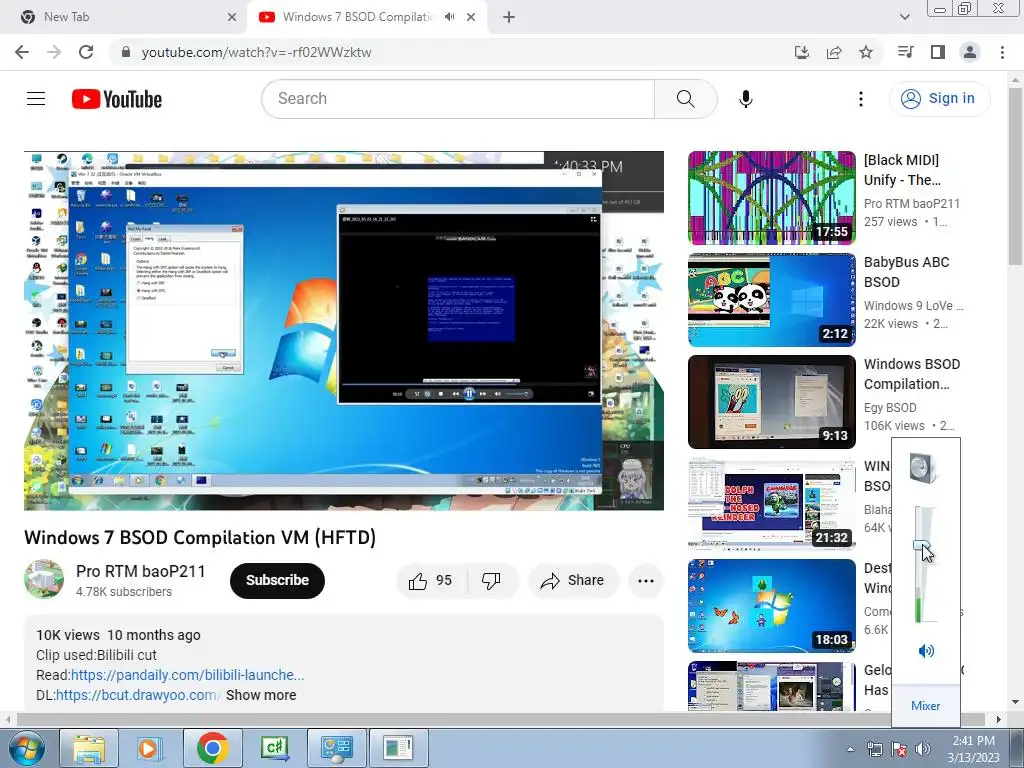Start voice search with the microphone
The height and width of the screenshot is (768, 1024).
click(x=746, y=99)
